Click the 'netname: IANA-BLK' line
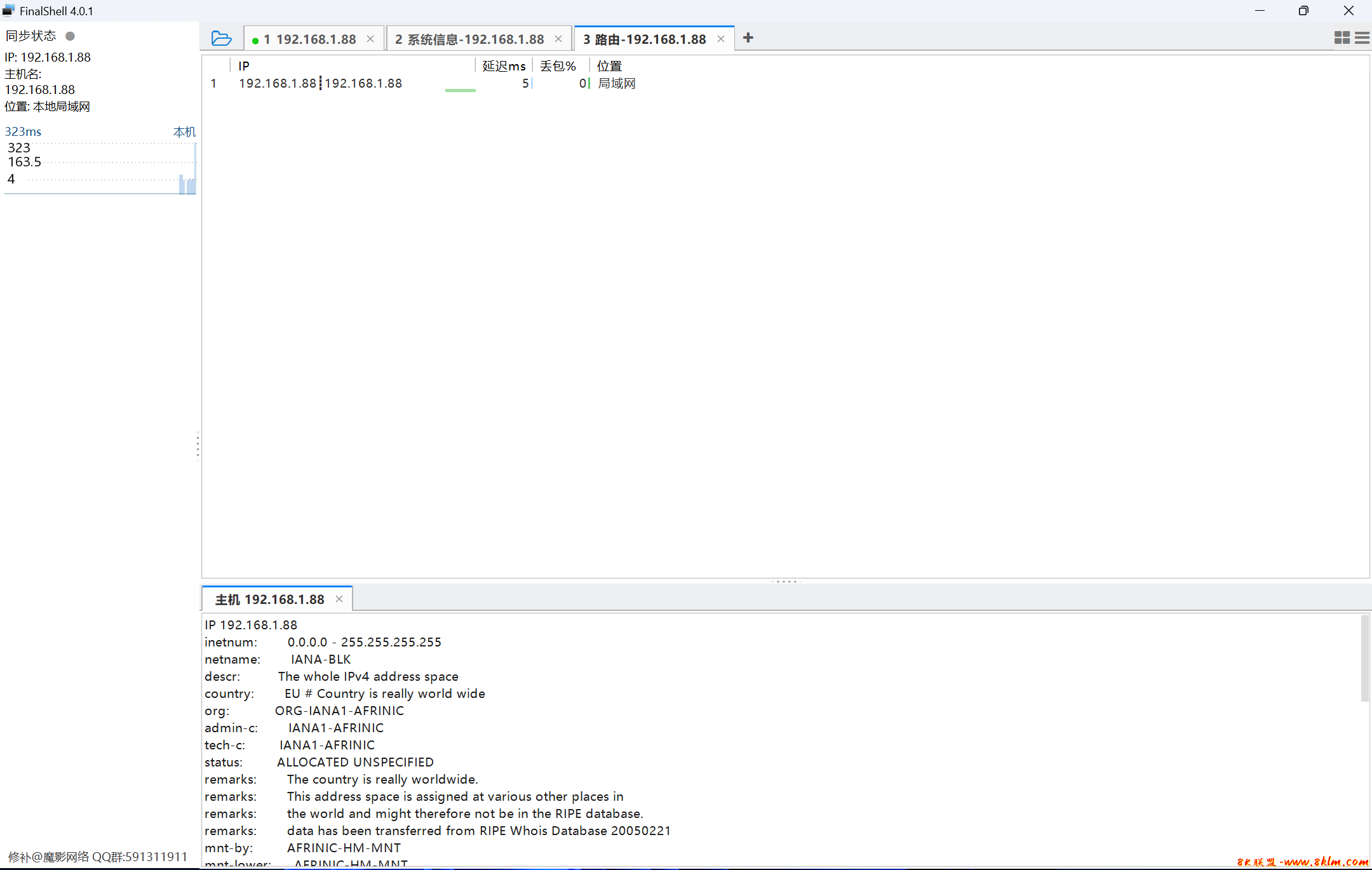This screenshot has width=1372, height=870. pos(278,659)
